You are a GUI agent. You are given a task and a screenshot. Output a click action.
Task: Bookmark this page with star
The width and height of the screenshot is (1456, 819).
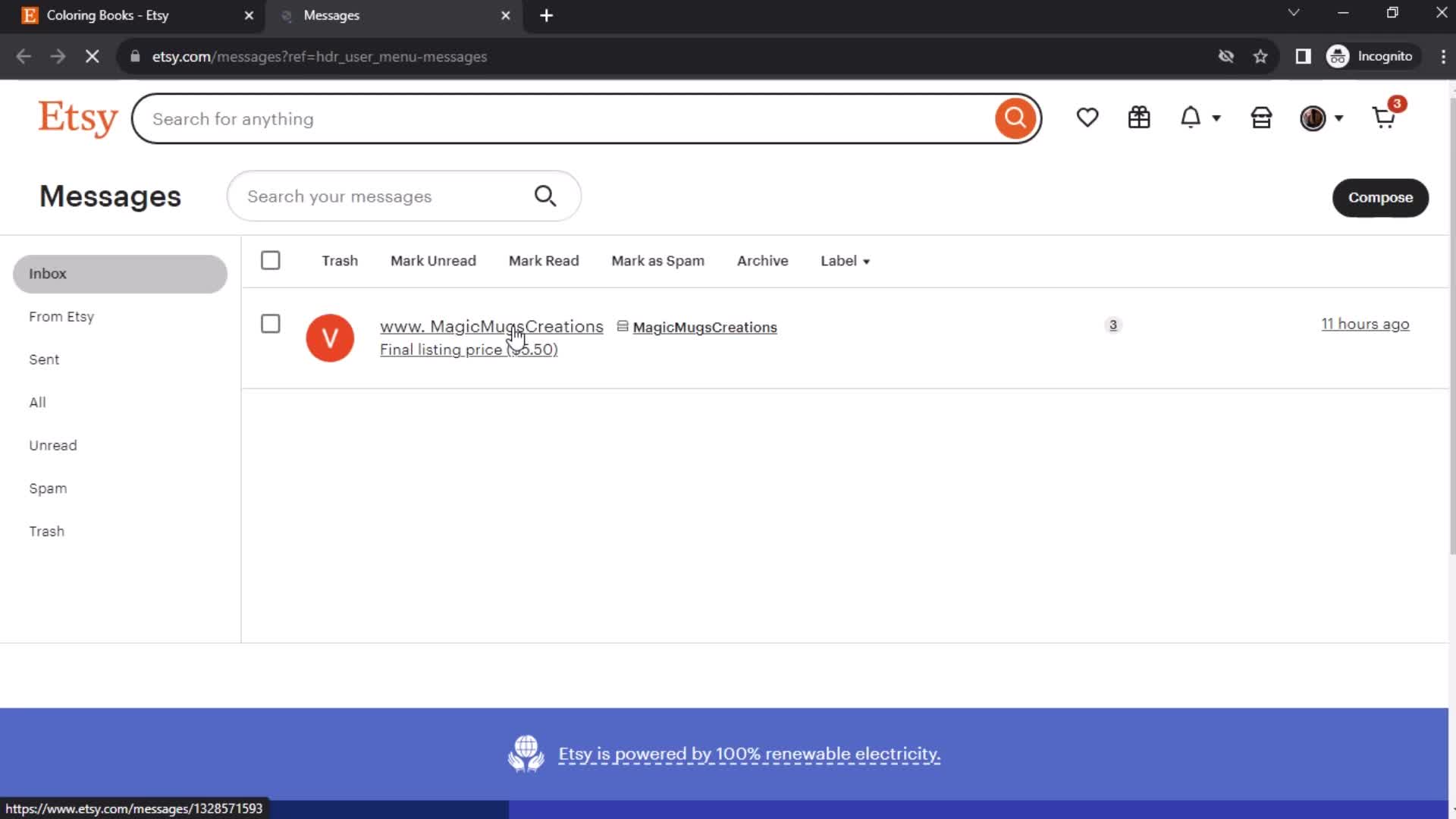pos(1260,57)
